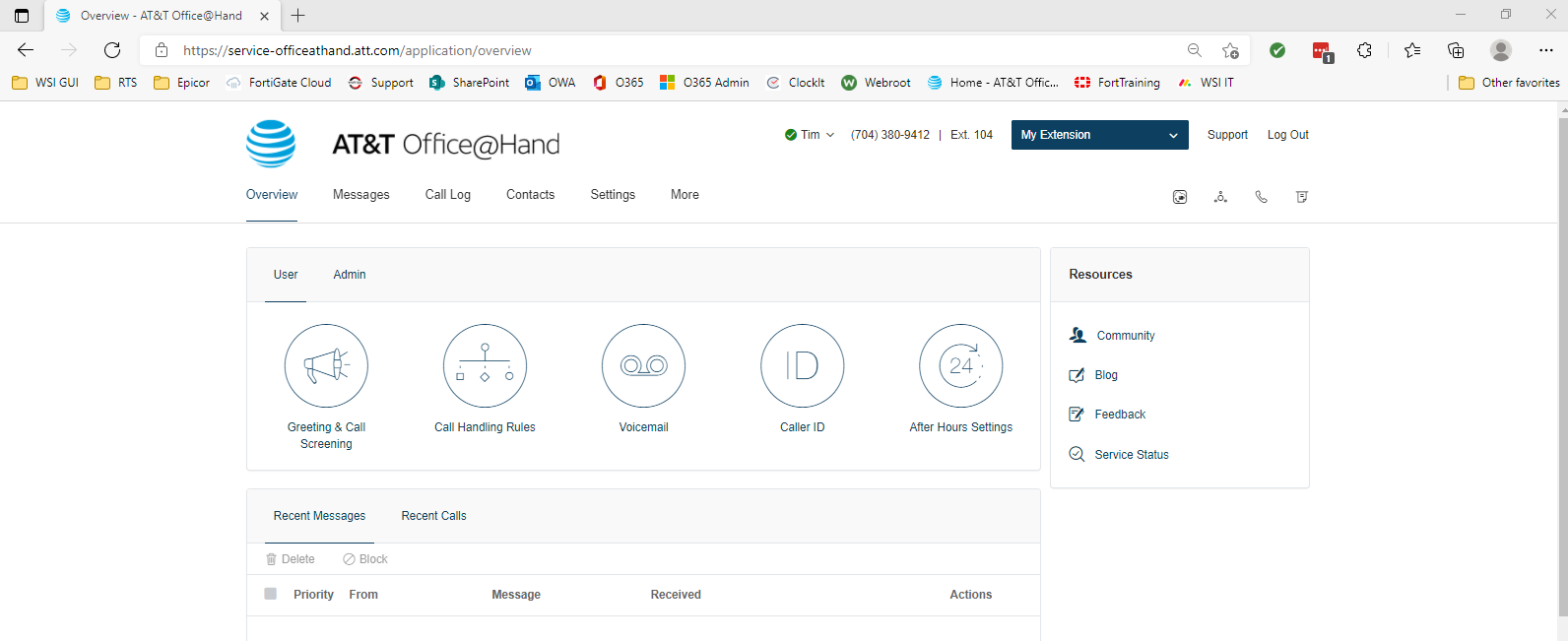The height and width of the screenshot is (641, 1568).
Task: Click the Voicemail icon
Action: pyautogui.click(x=643, y=366)
